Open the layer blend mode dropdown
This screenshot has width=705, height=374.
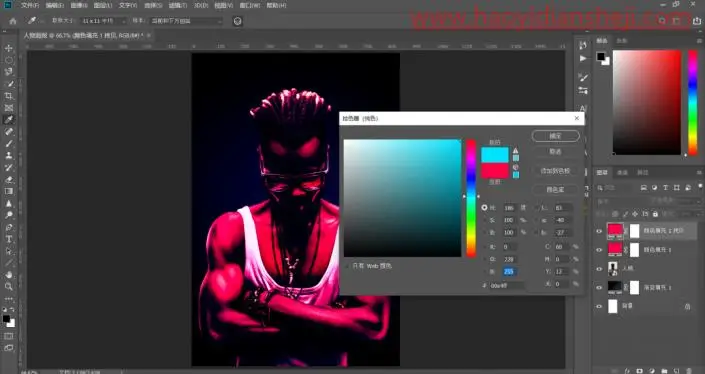[621, 201]
